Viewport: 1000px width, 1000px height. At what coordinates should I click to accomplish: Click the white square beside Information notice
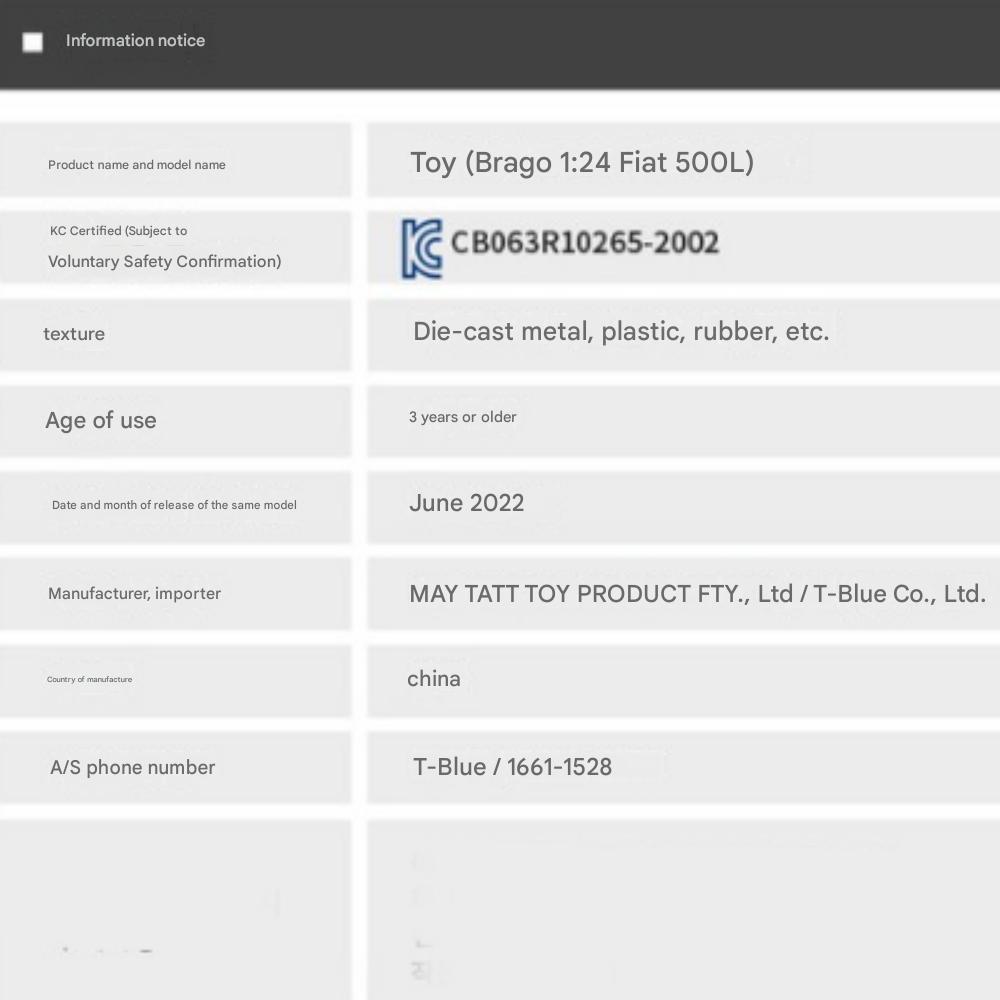(x=33, y=42)
